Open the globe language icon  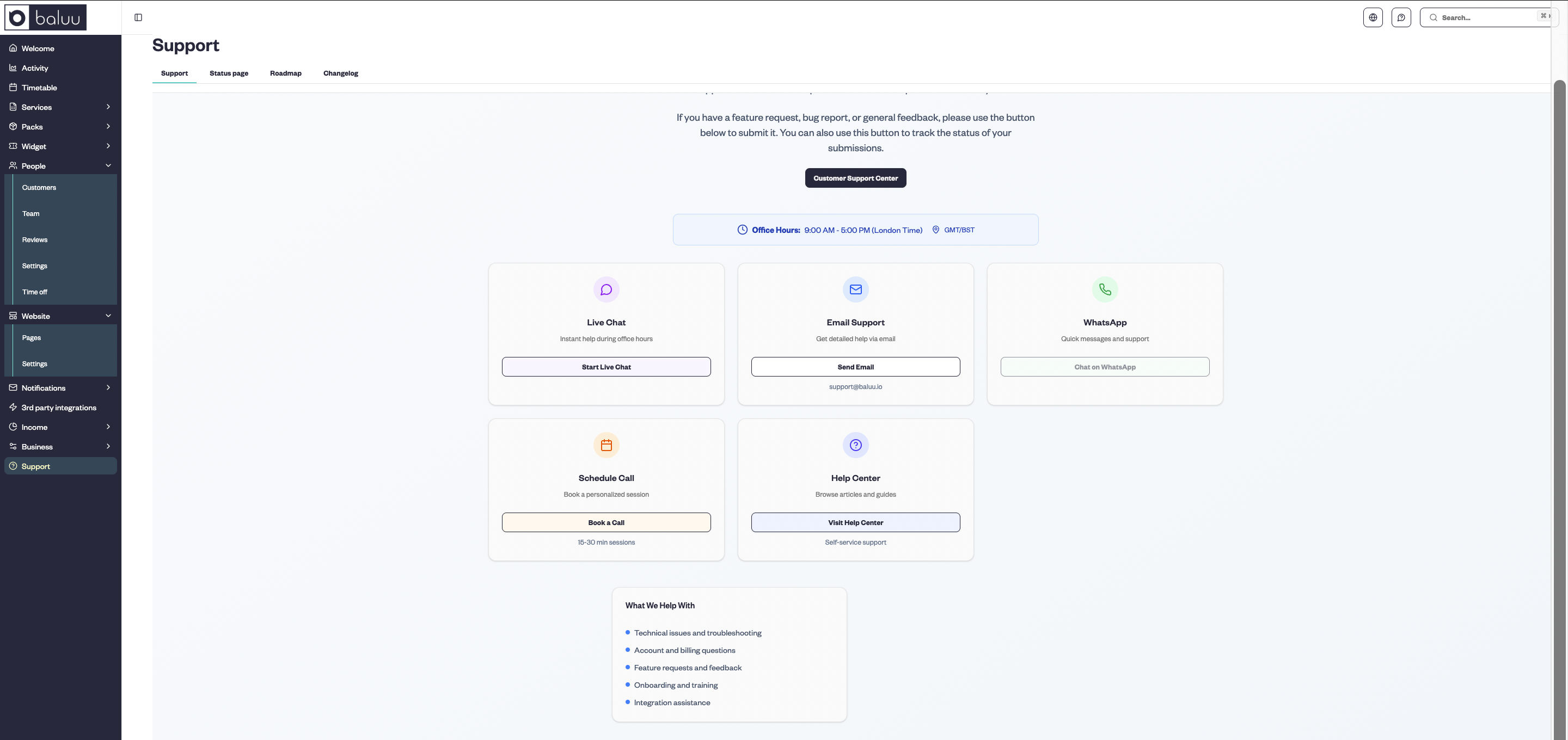click(1373, 17)
